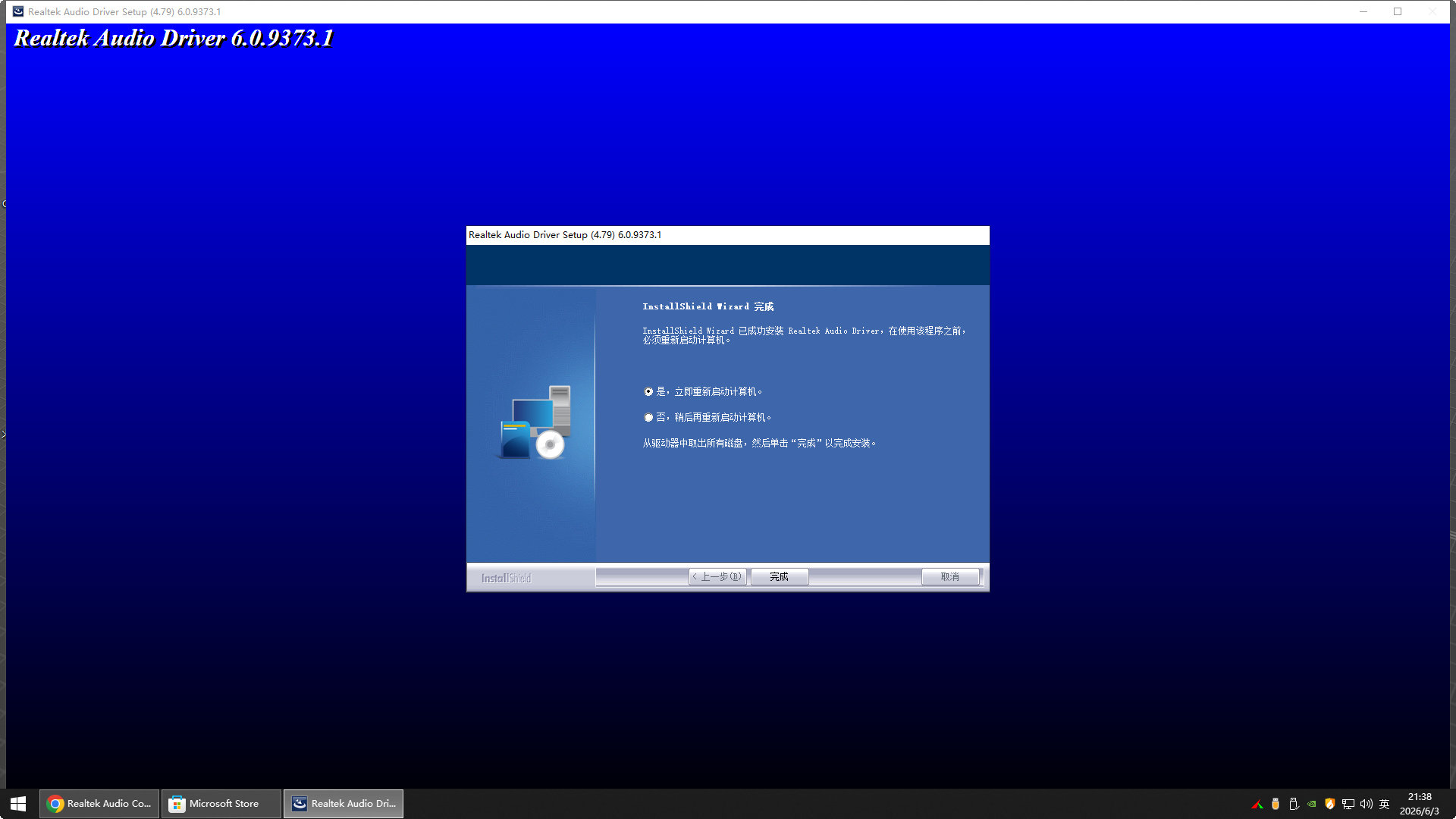The width and height of the screenshot is (1456, 819).
Task: Click the orange shield security tray icon
Action: click(x=1330, y=804)
